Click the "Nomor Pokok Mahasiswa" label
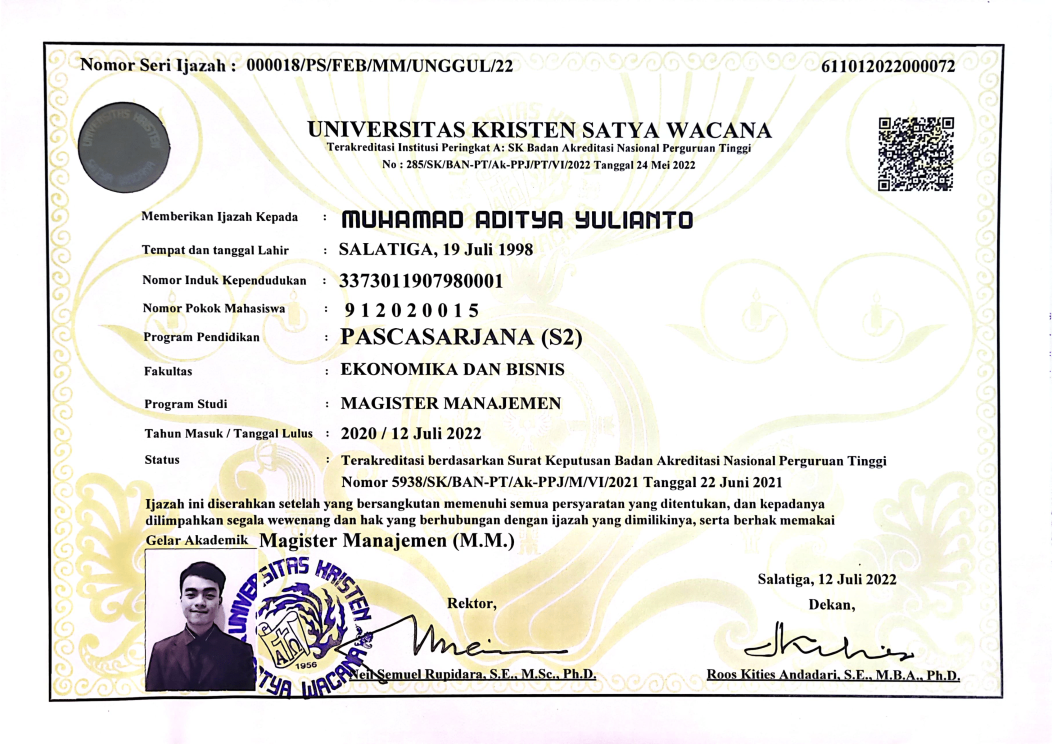Screen dimensions: 1053x744 coord(214,309)
